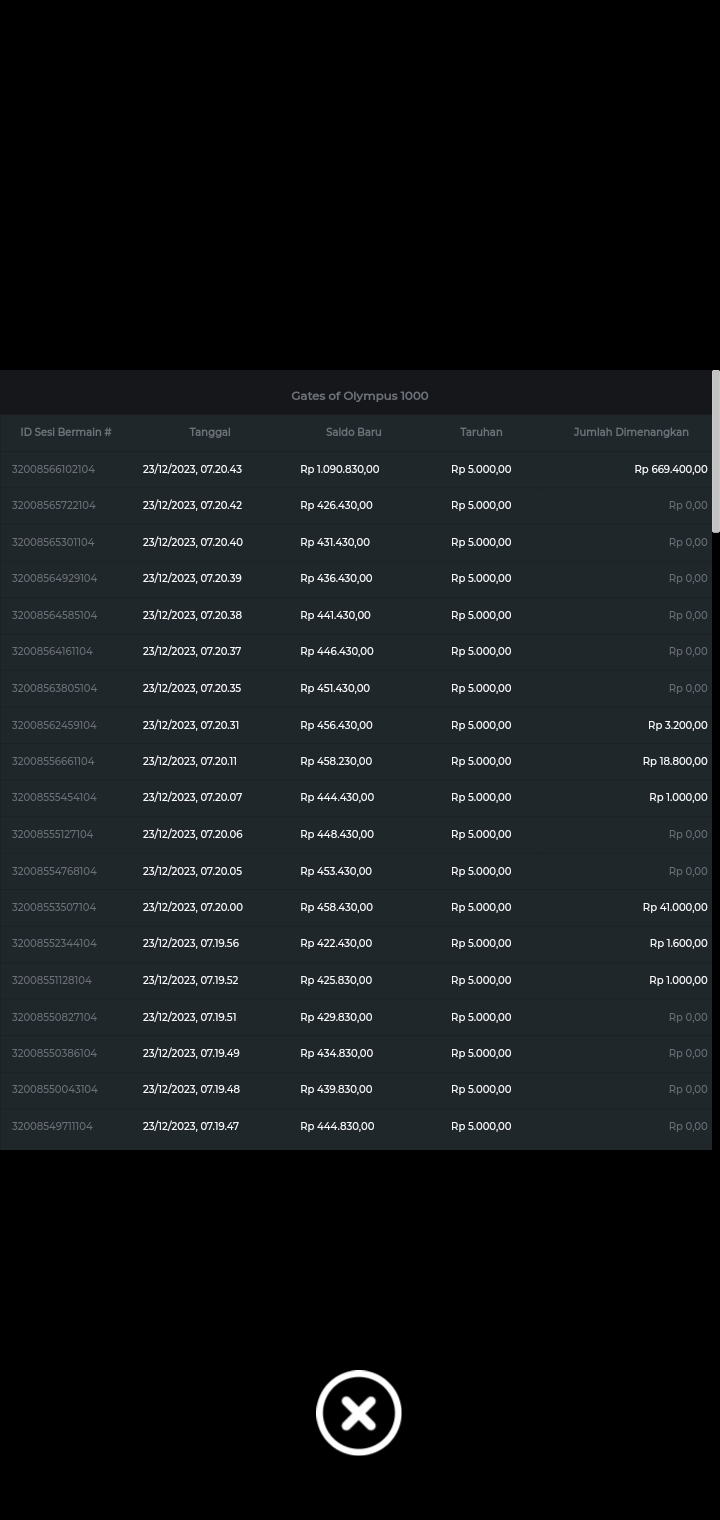Screen dimensions: 720x1520
Task: Click the Taruhan column header
Action: pyautogui.click(x=481, y=432)
